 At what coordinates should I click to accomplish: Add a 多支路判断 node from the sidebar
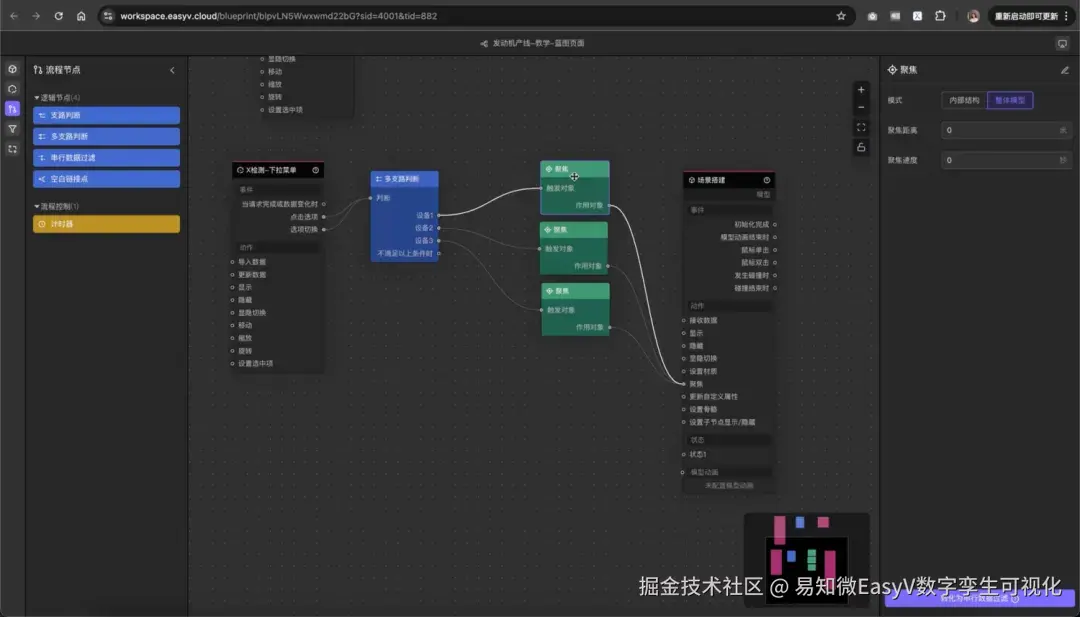coord(107,136)
